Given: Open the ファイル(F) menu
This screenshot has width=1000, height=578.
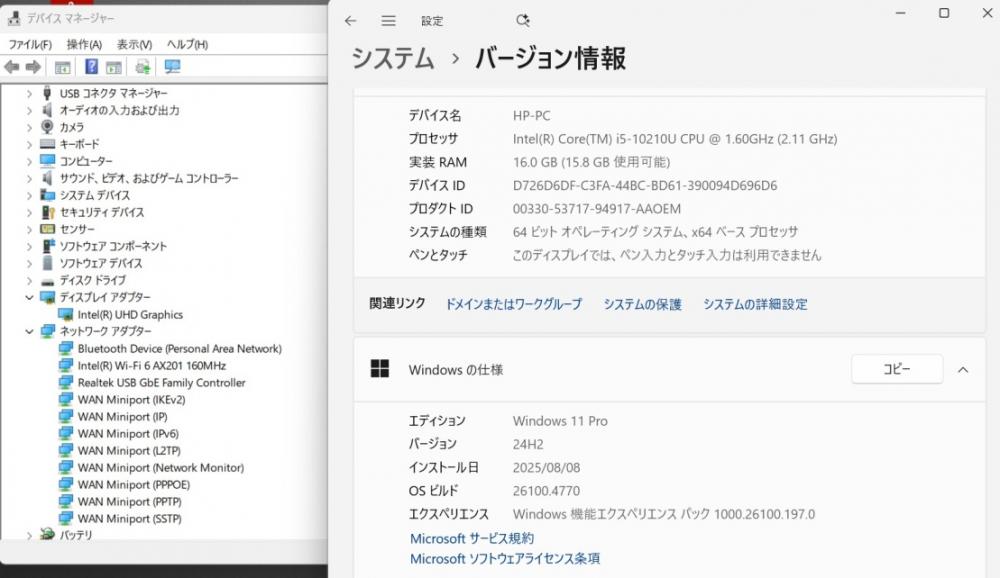Looking at the screenshot, I should tap(30, 45).
